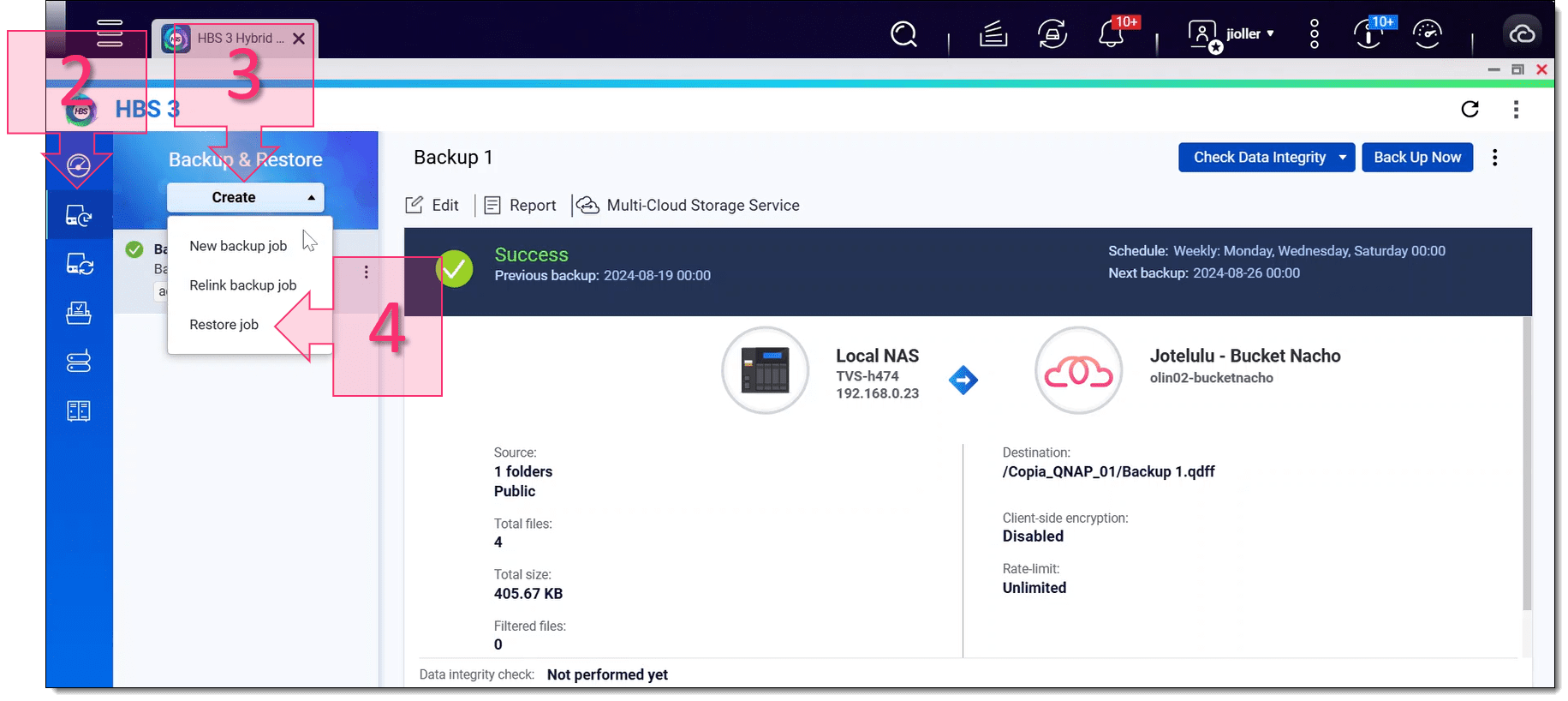1568x701 pixels.
Task: Toggle the Create dropdown button
Action: [x=245, y=197]
